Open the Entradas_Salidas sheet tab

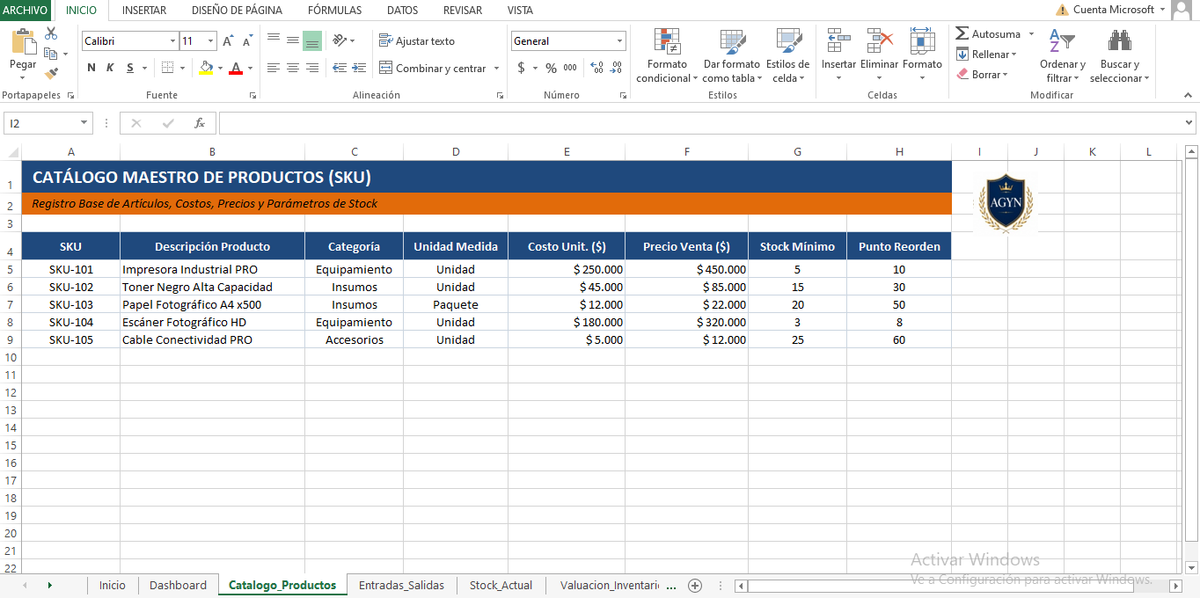[x=401, y=585]
